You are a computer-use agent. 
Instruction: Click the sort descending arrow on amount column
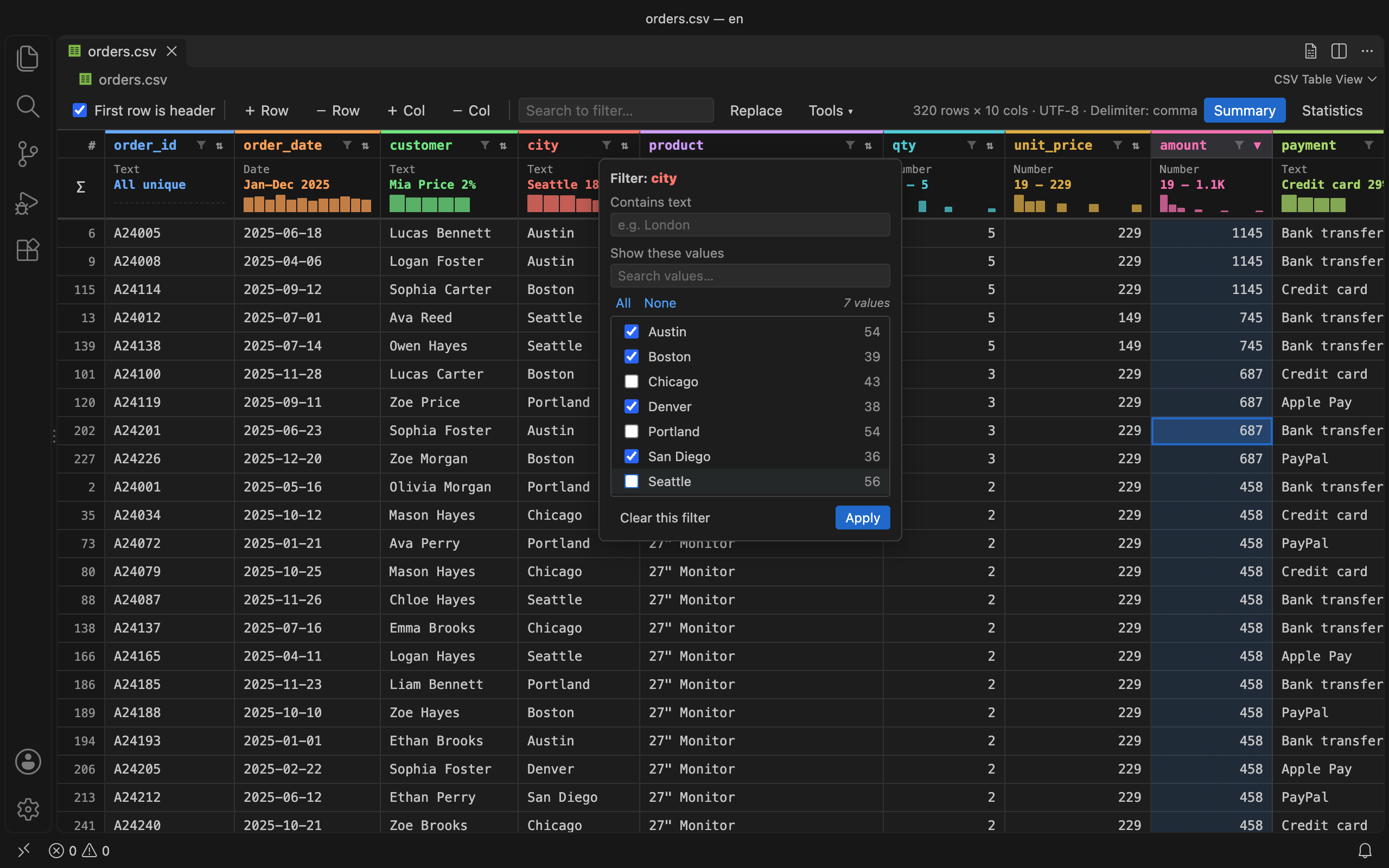(x=1258, y=146)
